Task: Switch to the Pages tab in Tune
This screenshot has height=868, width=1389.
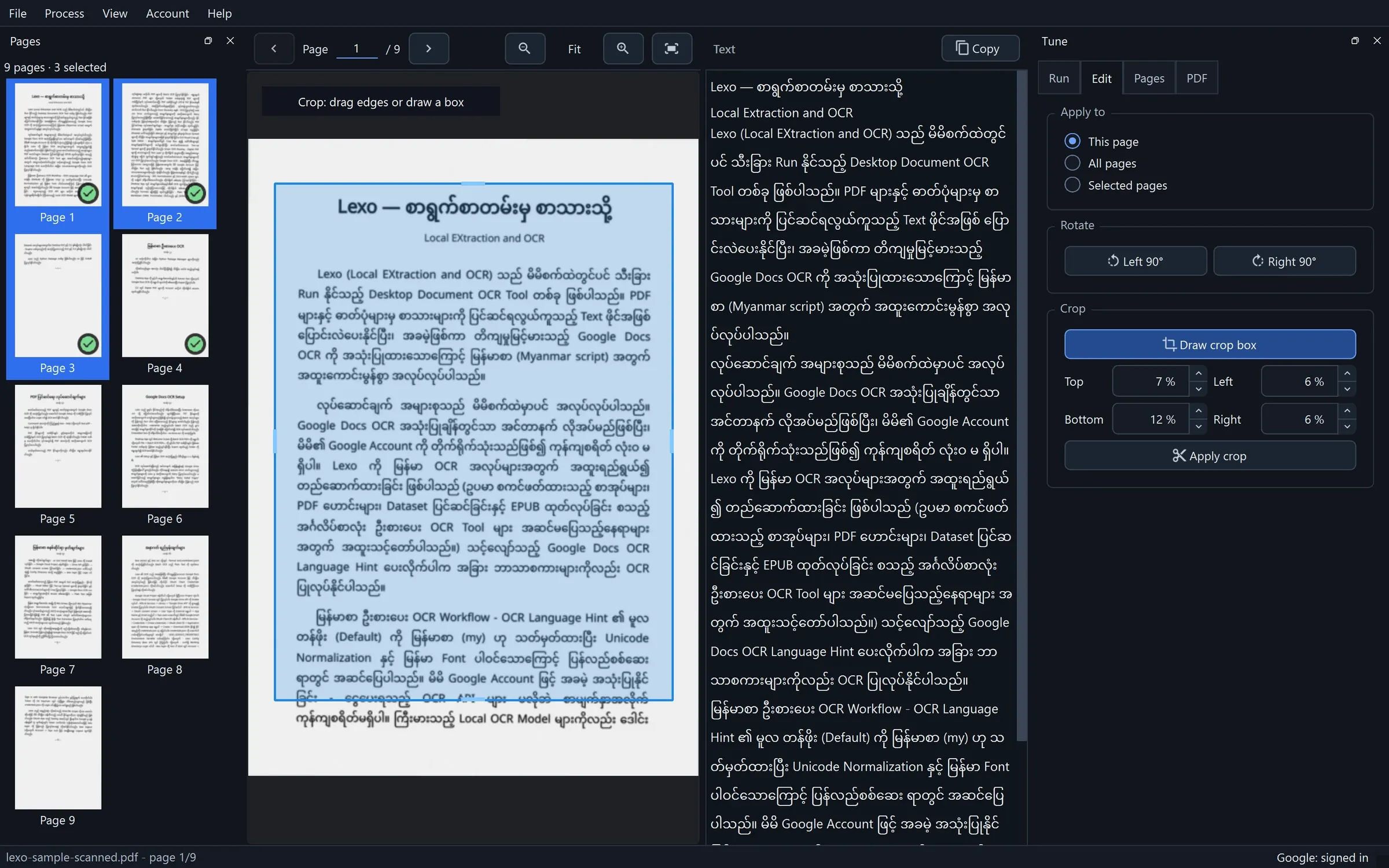Action: pyautogui.click(x=1149, y=78)
